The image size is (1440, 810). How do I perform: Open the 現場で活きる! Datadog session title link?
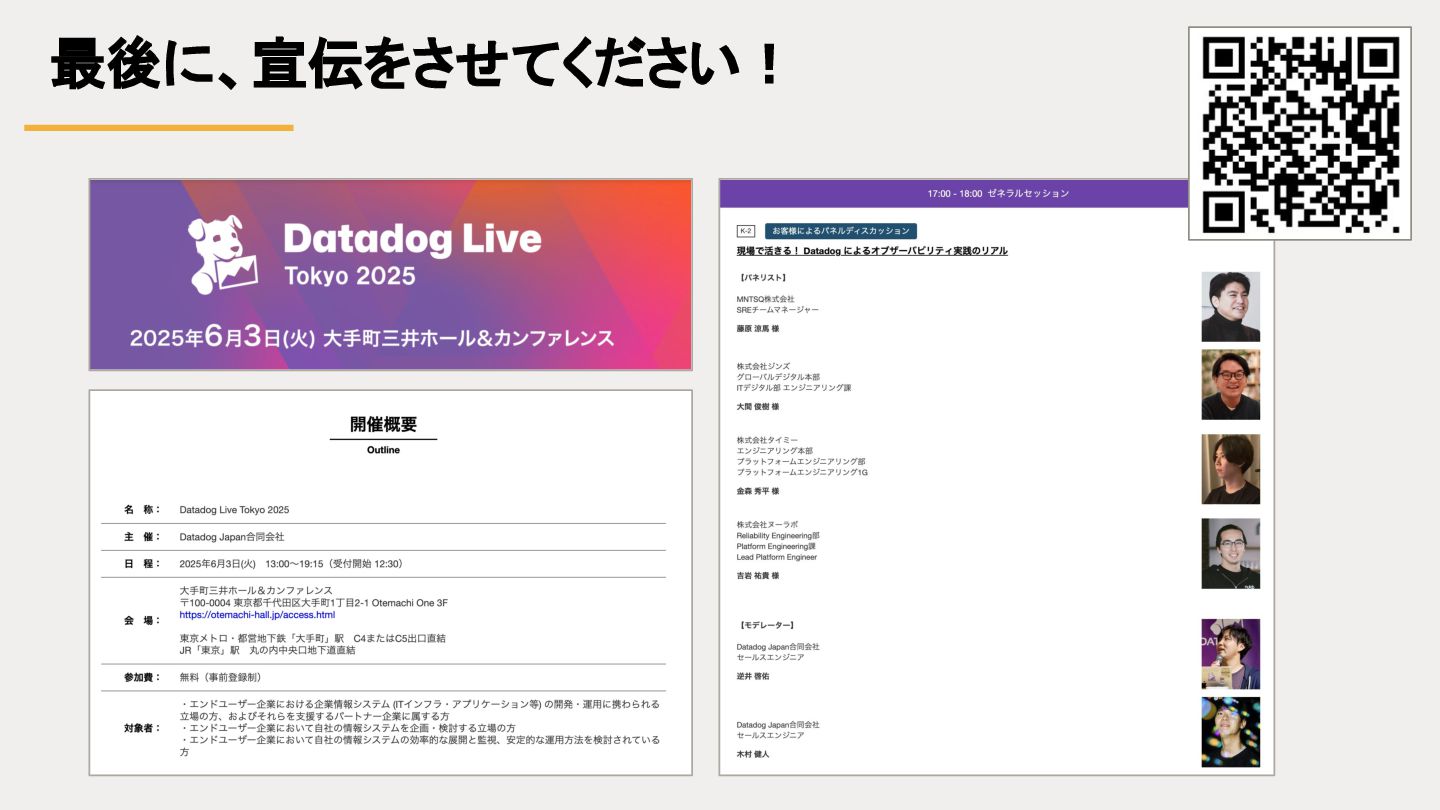coord(872,251)
